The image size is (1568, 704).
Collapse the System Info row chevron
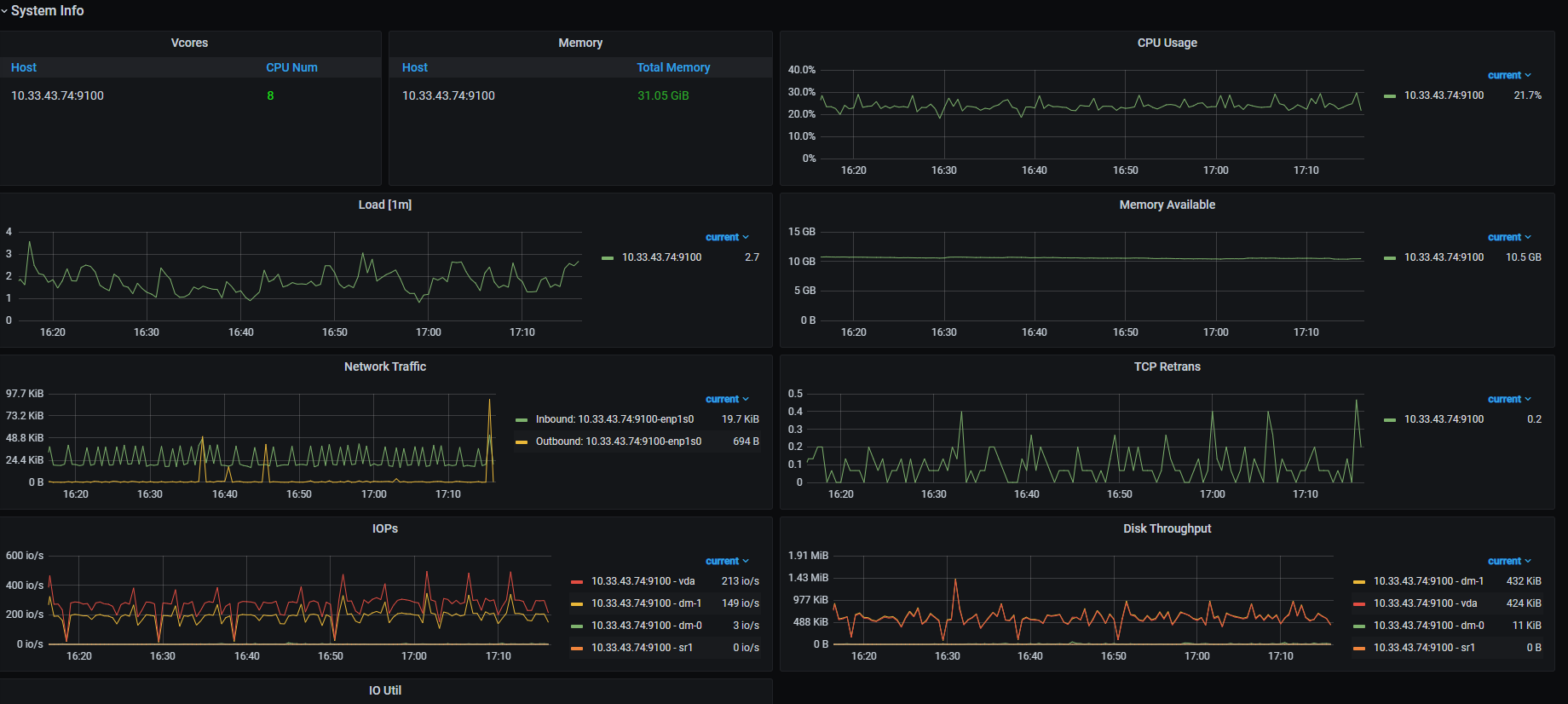pos(4,11)
